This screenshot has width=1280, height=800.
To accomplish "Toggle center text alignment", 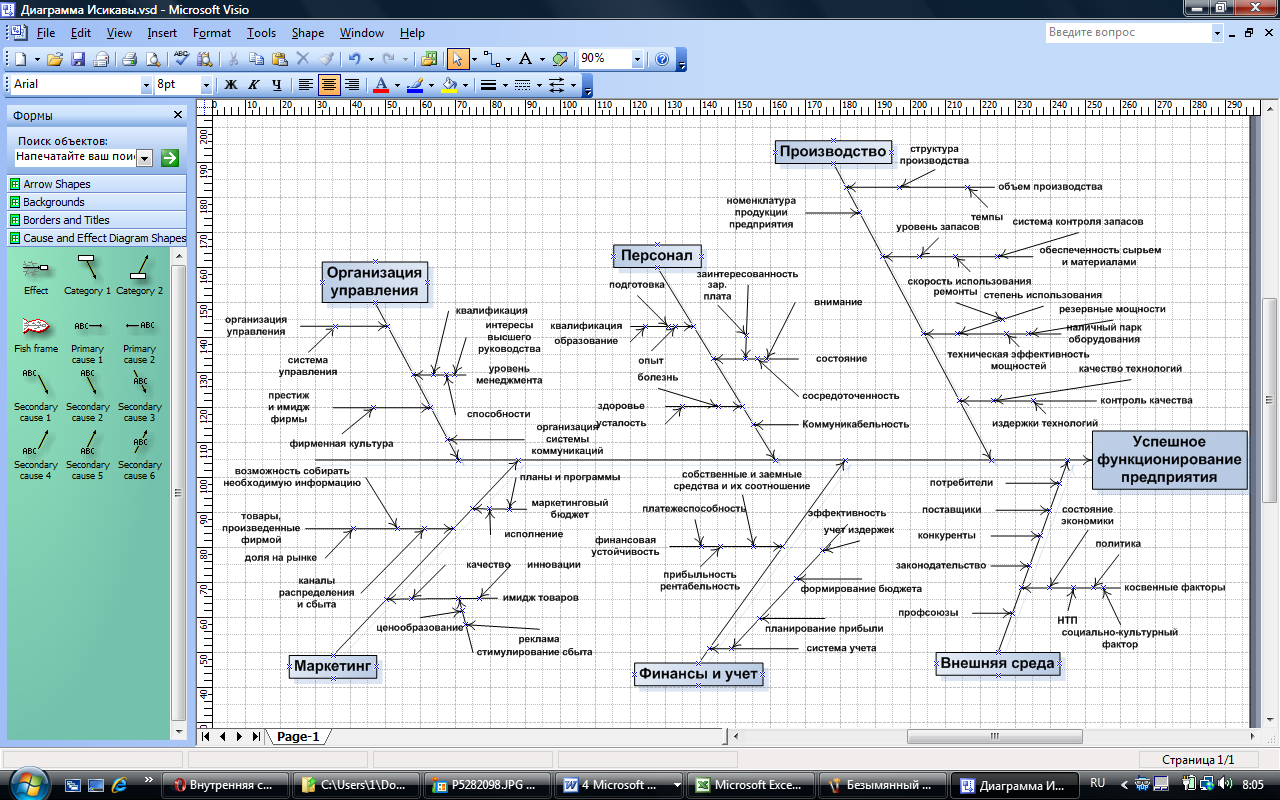I will tap(329, 85).
